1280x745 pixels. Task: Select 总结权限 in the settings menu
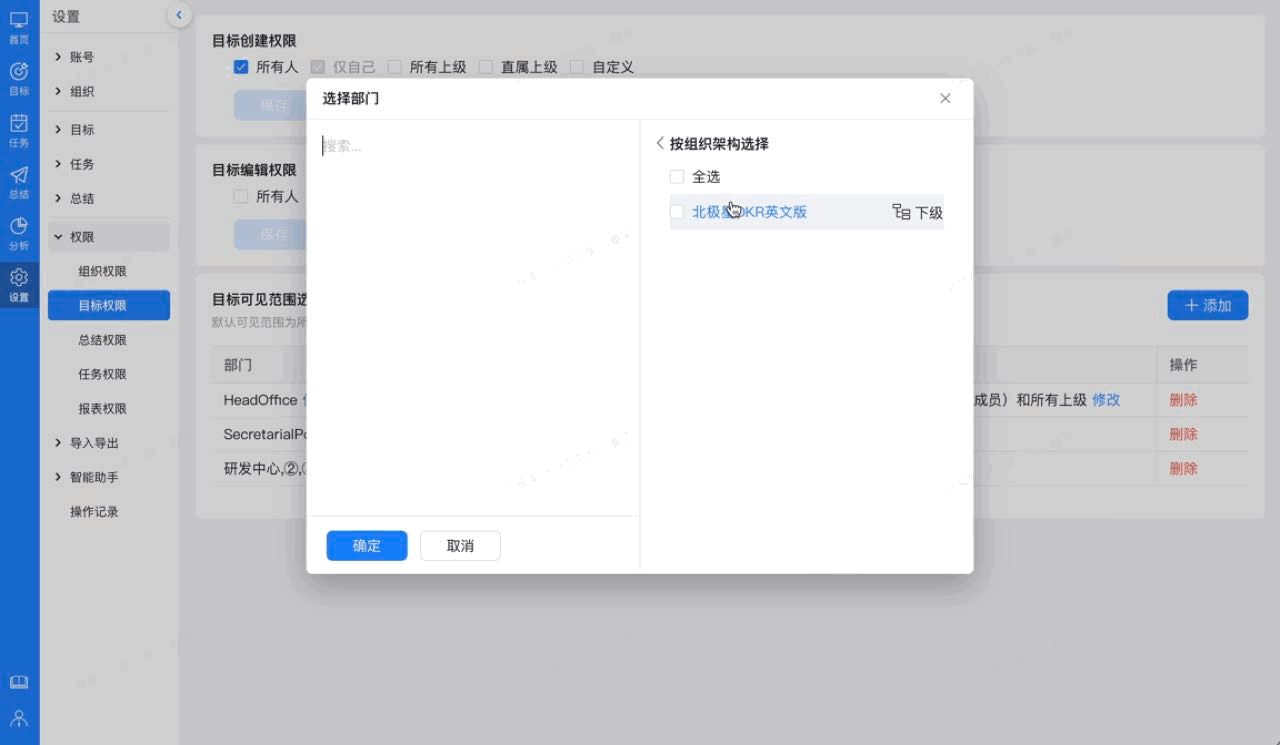pos(103,340)
